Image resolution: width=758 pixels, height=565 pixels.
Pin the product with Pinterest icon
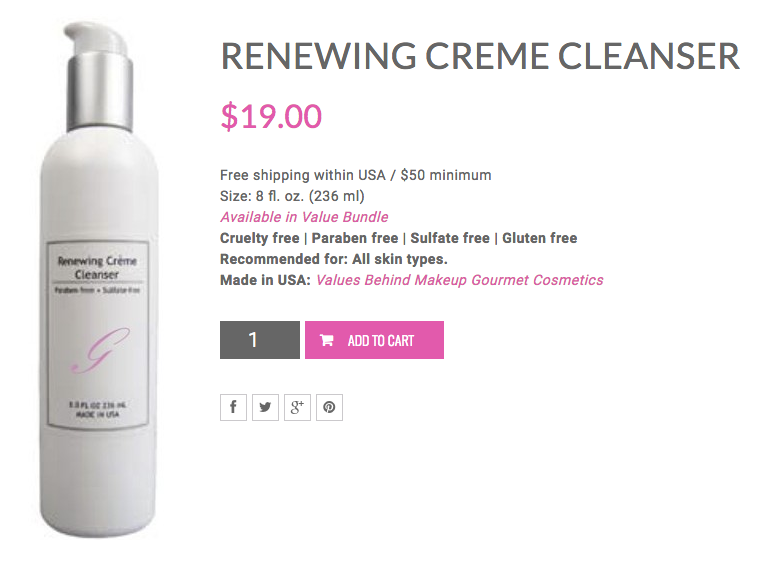pyautogui.click(x=329, y=407)
